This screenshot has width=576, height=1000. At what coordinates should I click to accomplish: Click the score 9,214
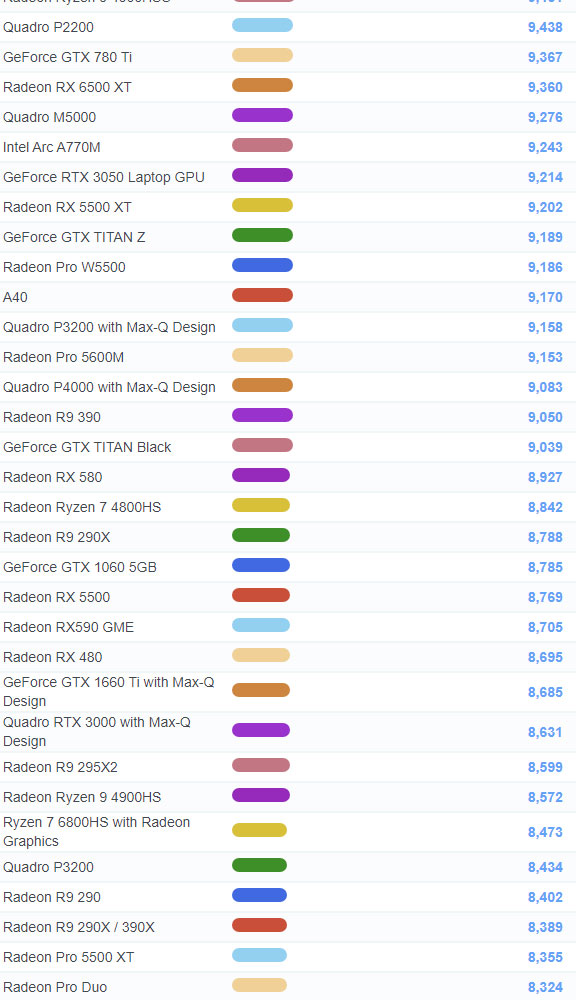(x=545, y=177)
